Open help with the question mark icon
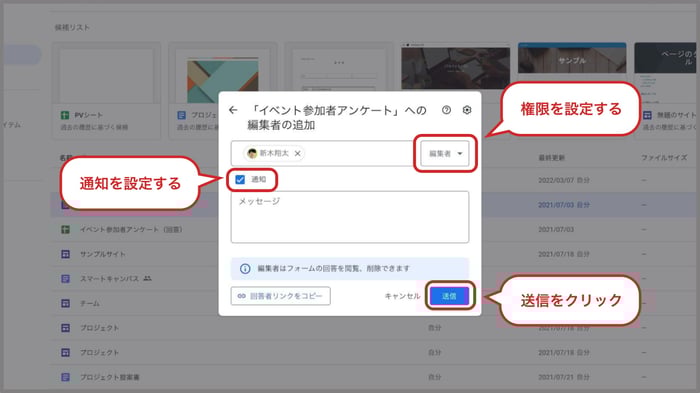 (446, 110)
